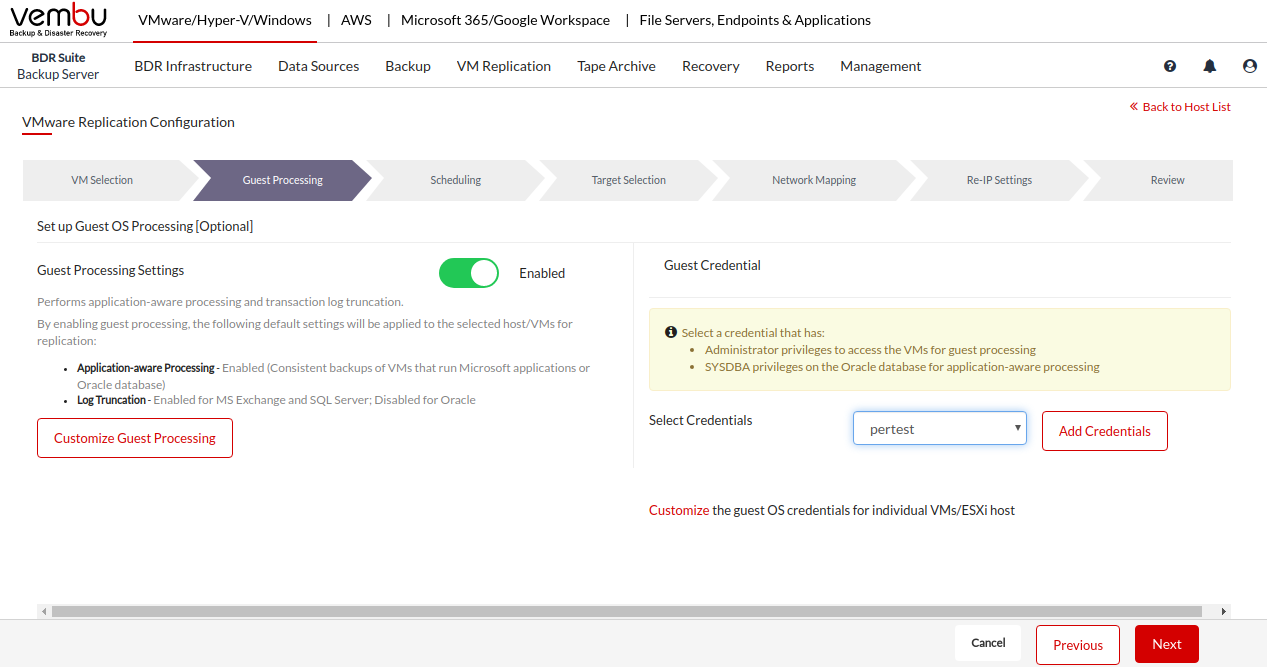Open the user account profile icon

(x=1250, y=66)
